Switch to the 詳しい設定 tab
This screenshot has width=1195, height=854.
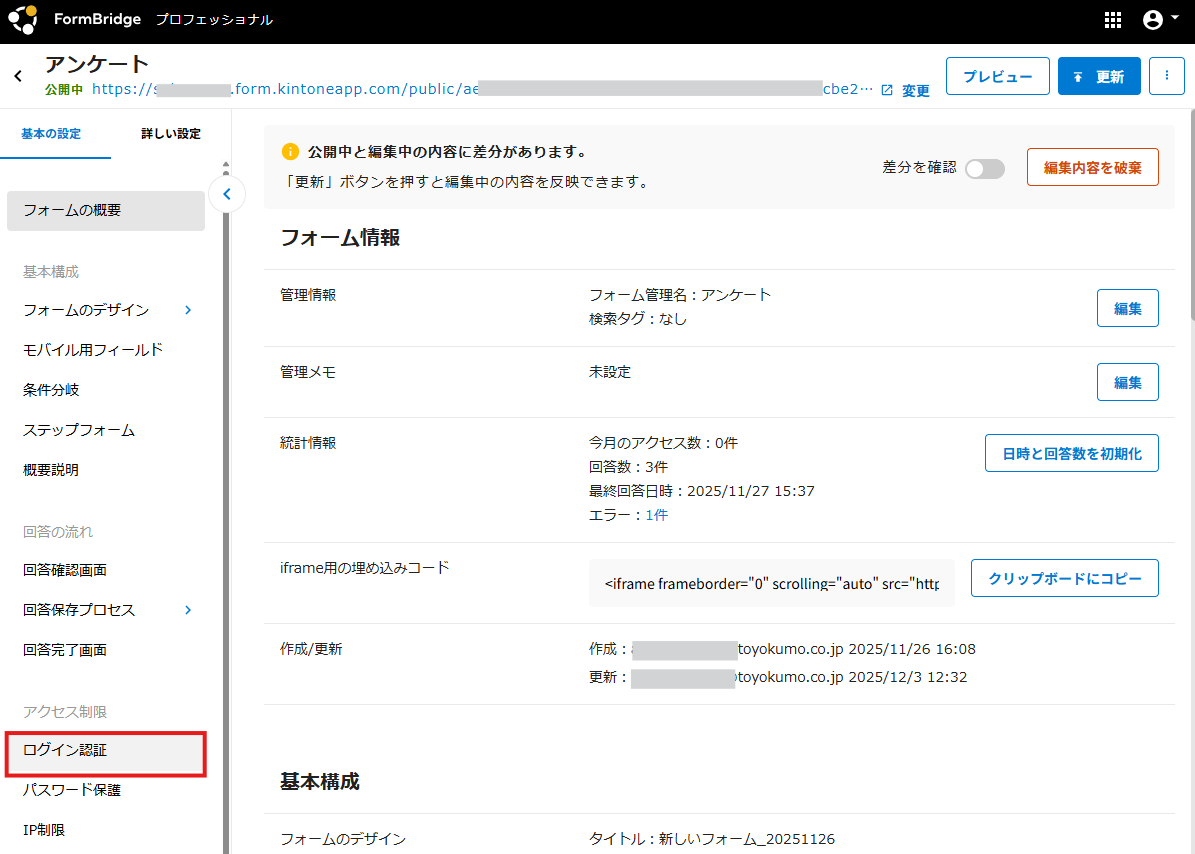[170, 134]
